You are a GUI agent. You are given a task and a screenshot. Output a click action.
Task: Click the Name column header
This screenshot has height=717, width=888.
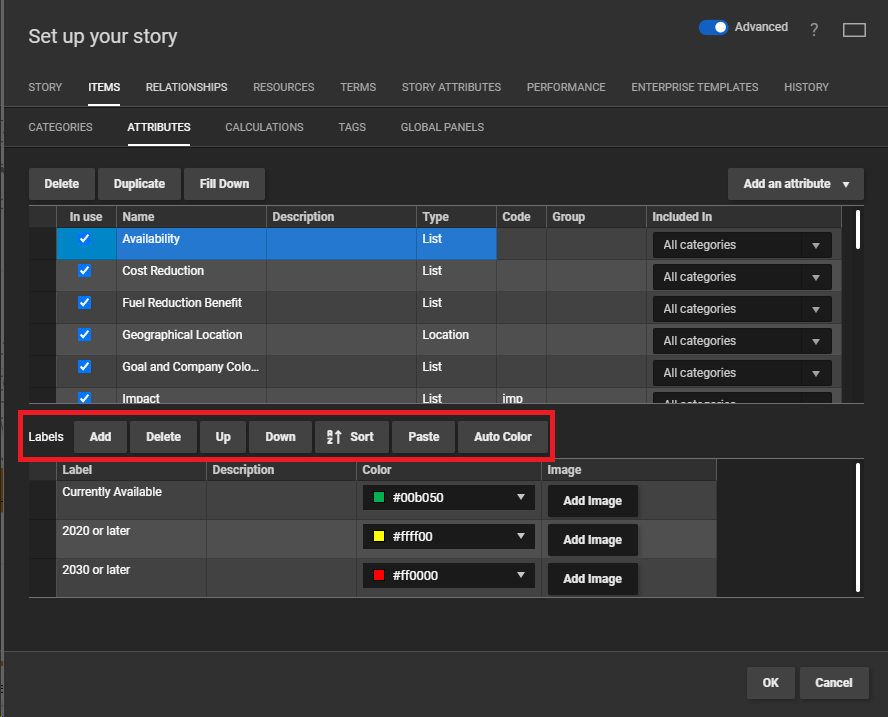pos(191,217)
